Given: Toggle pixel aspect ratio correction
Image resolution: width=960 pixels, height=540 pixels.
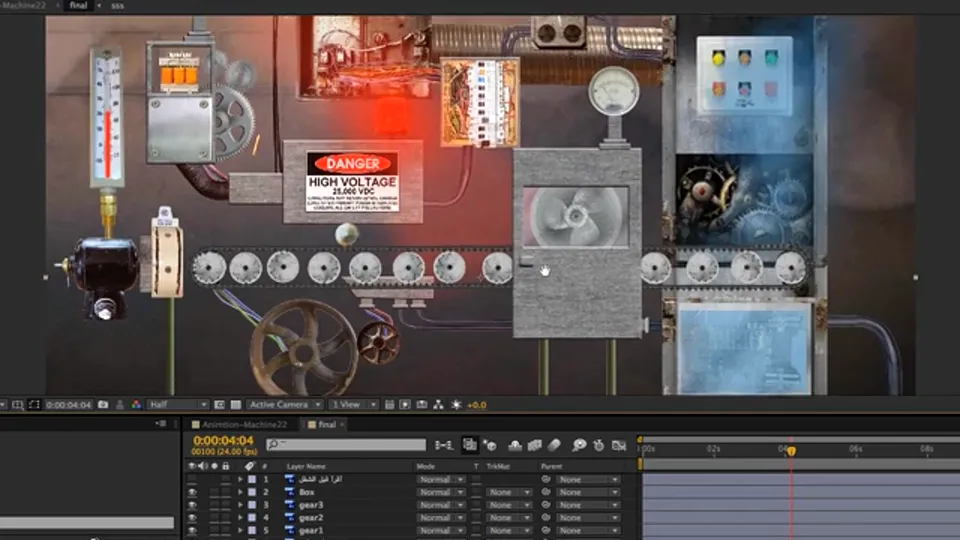Looking at the screenshot, I should [389, 405].
